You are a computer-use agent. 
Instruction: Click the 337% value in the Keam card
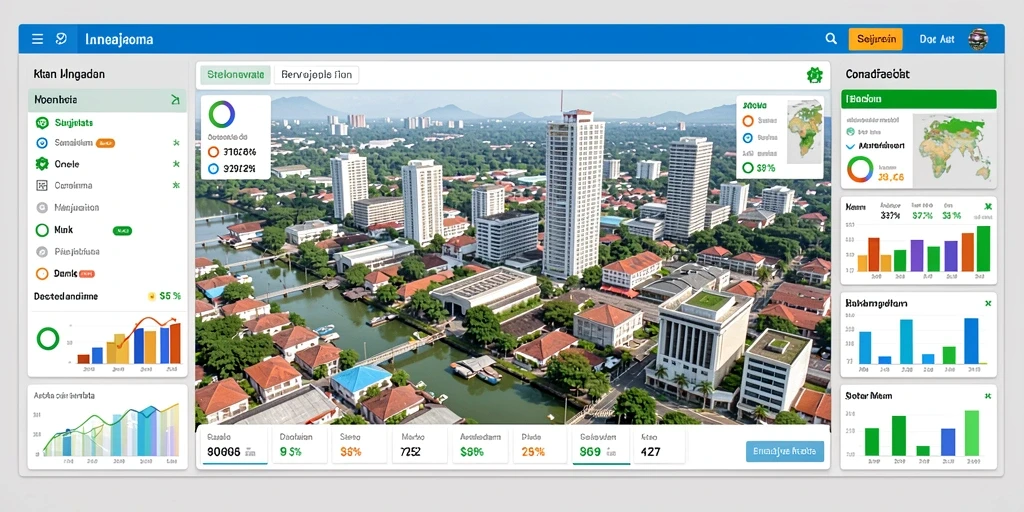pyautogui.click(x=889, y=215)
